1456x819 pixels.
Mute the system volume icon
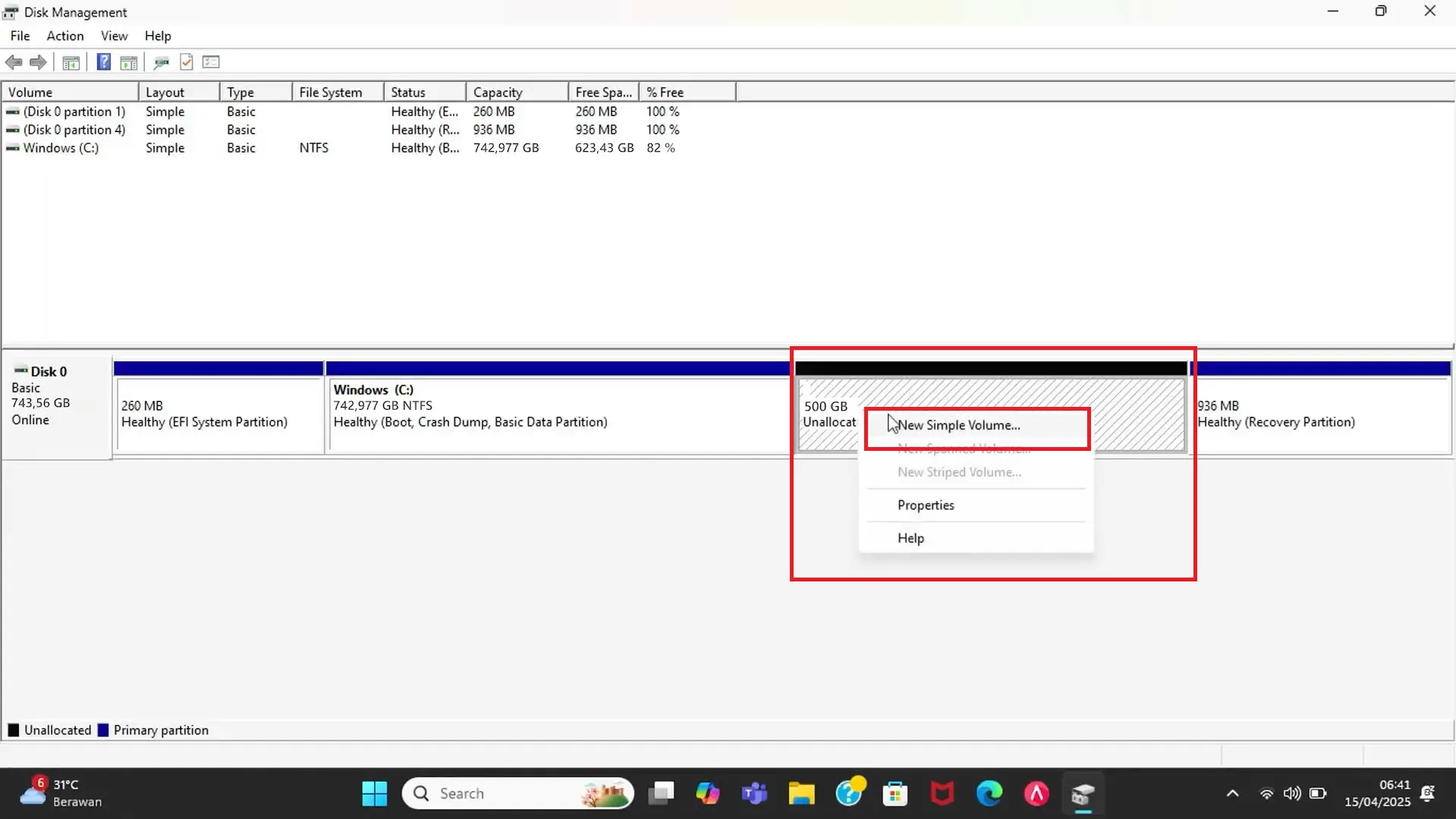click(1293, 793)
